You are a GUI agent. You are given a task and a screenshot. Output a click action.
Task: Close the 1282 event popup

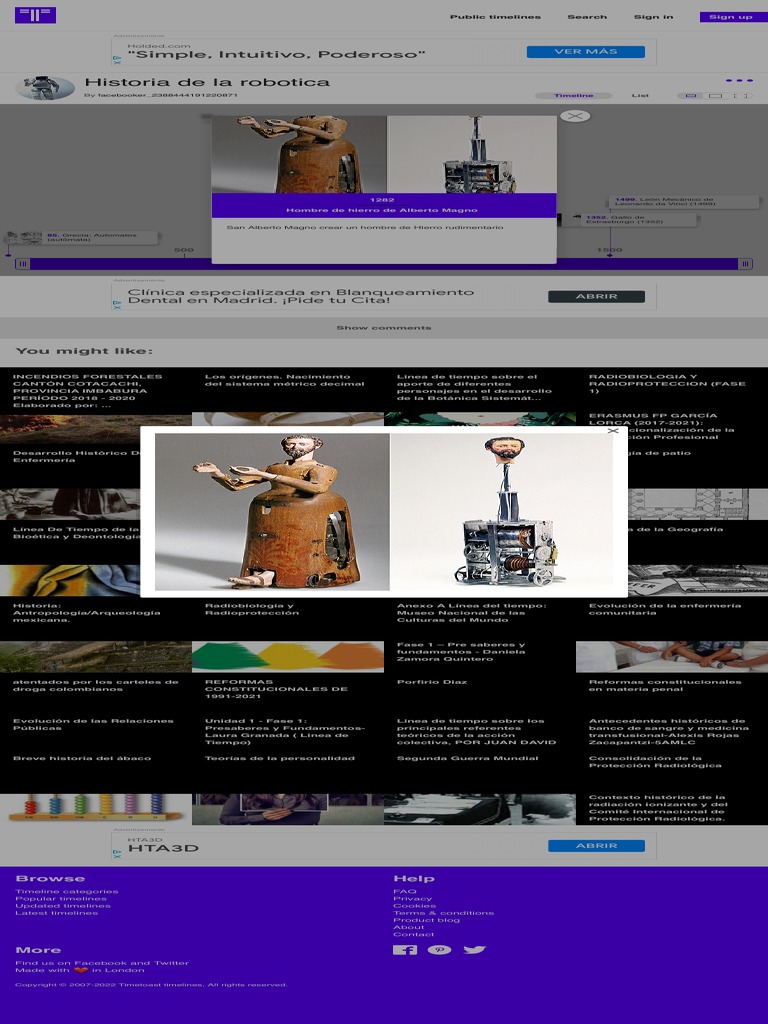pos(575,116)
